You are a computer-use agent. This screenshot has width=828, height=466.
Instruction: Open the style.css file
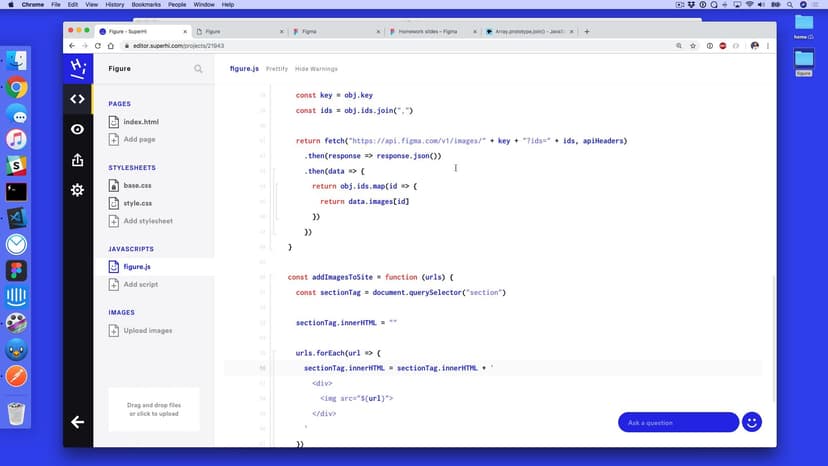point(137,203)
